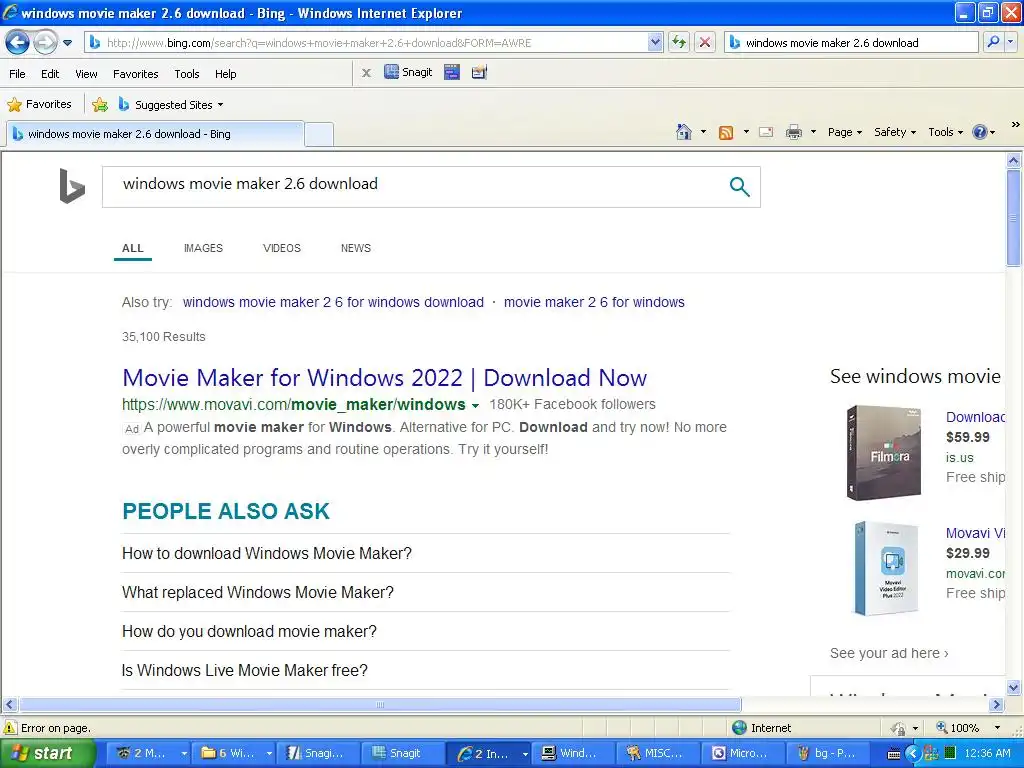Open the Tools command bar menu
This screenshot has width=1024, height=768.
click(946, 132)
